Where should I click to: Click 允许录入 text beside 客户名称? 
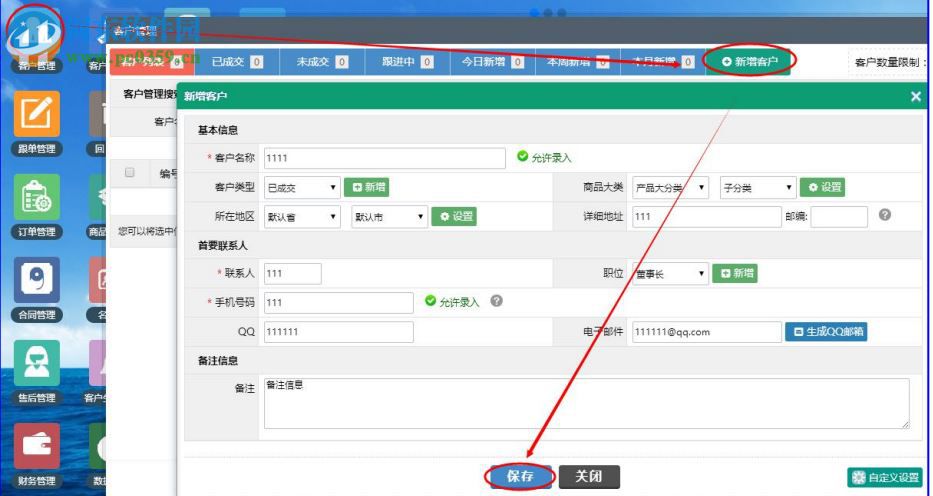tap(551, 158)
